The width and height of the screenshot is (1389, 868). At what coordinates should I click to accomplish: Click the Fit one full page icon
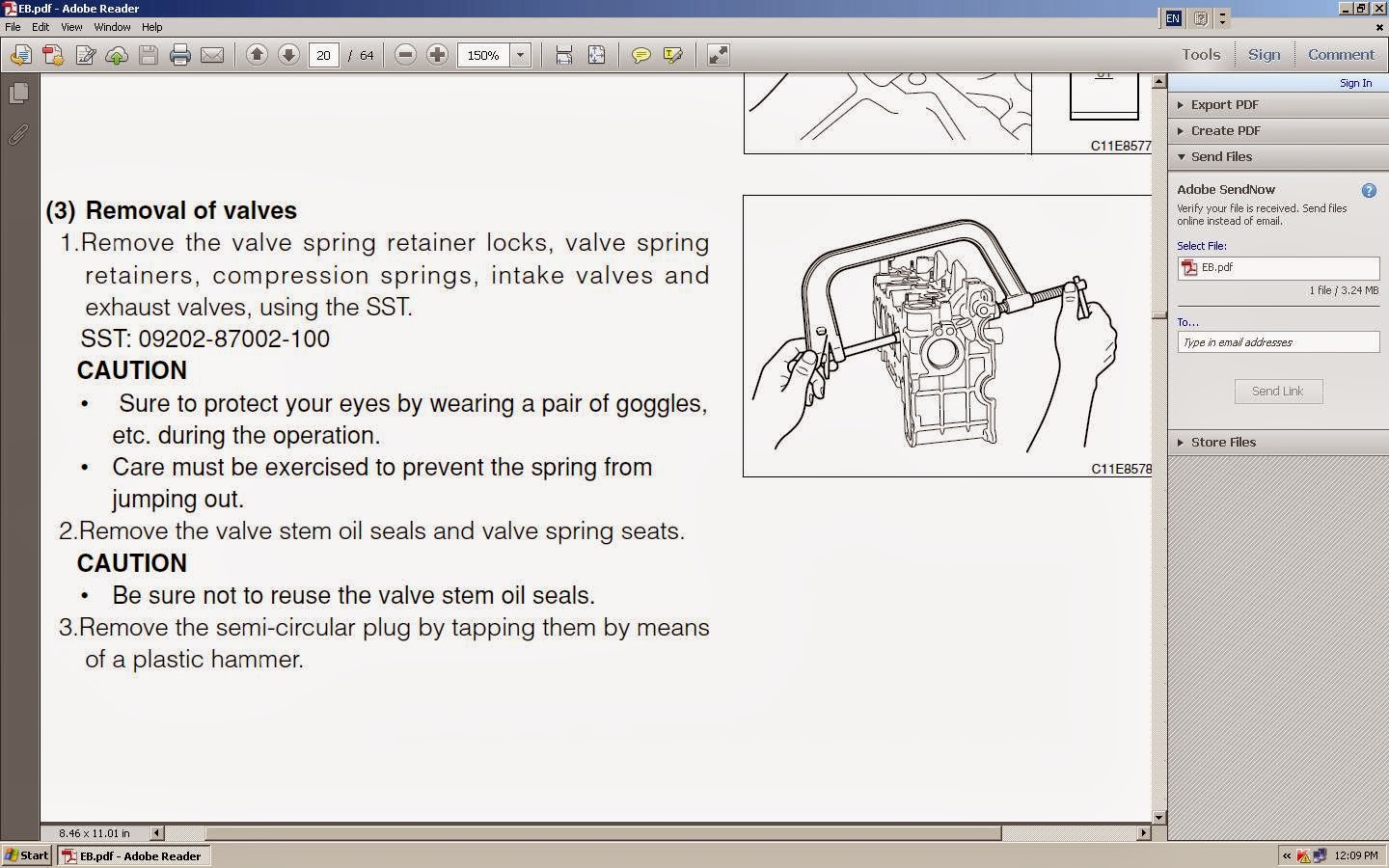[596, 55]
